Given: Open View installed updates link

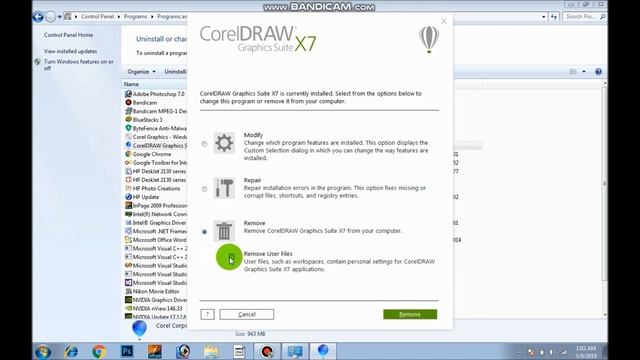Looking at the screenshot, I should [x=71, y=51].
